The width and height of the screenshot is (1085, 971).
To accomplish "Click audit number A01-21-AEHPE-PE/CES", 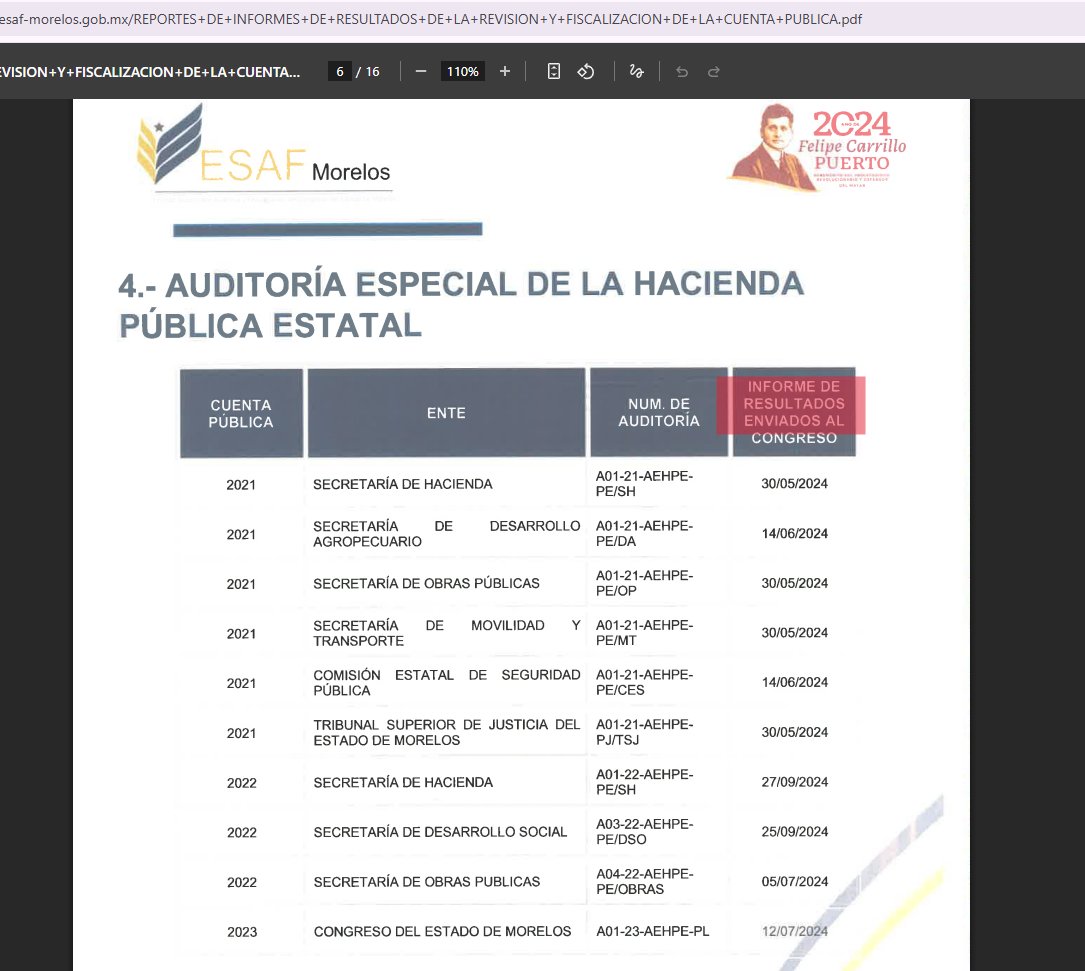I will click(x=644, y=682).
